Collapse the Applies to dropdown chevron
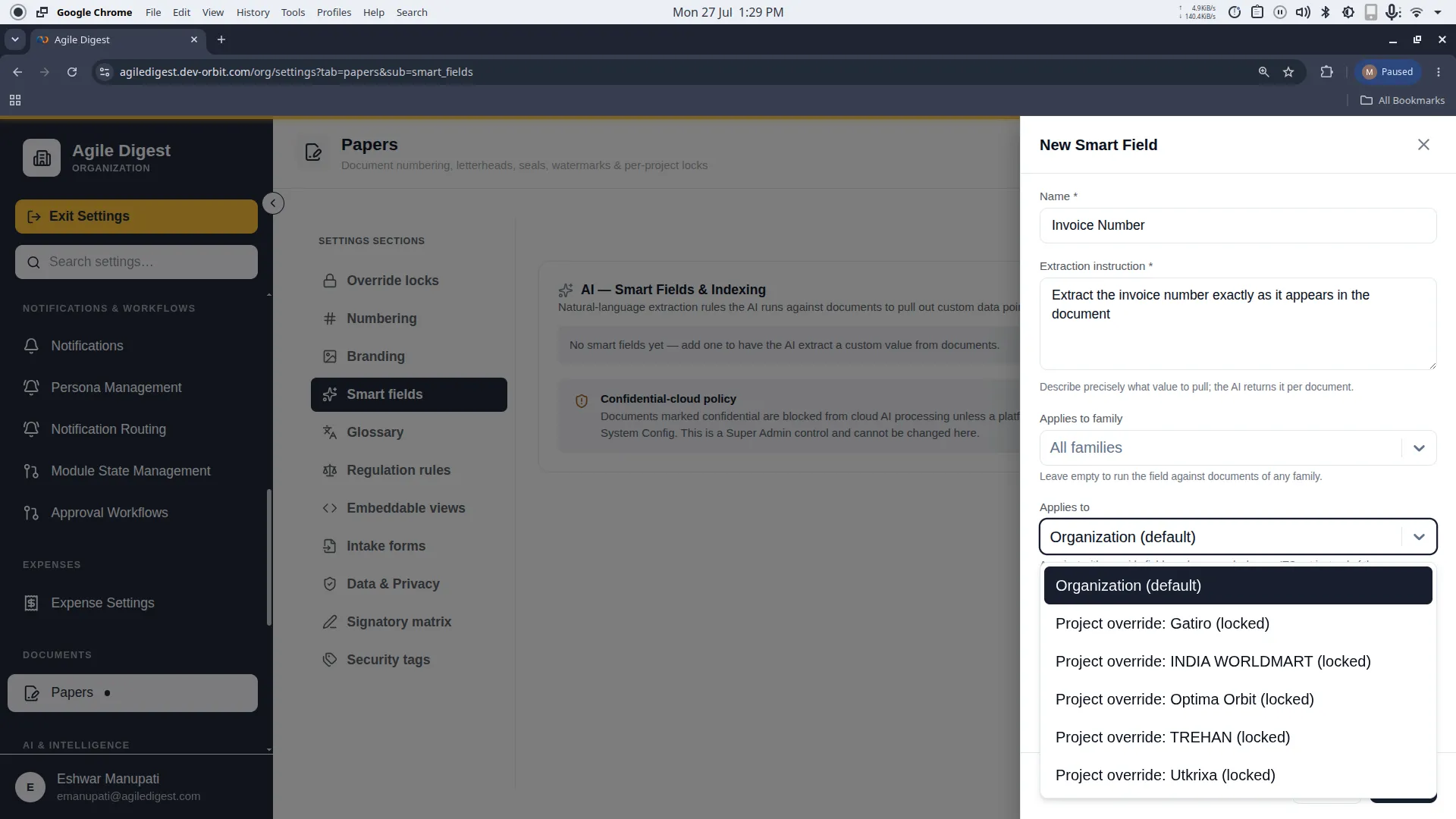1456x819 pixels. tap(1419, 537)
